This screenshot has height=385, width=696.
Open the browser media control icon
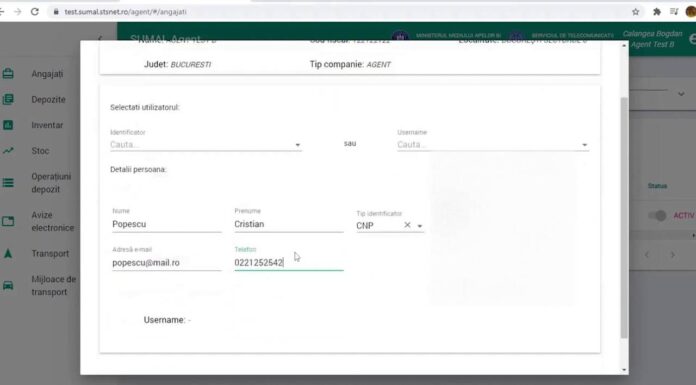coord(674,12)
